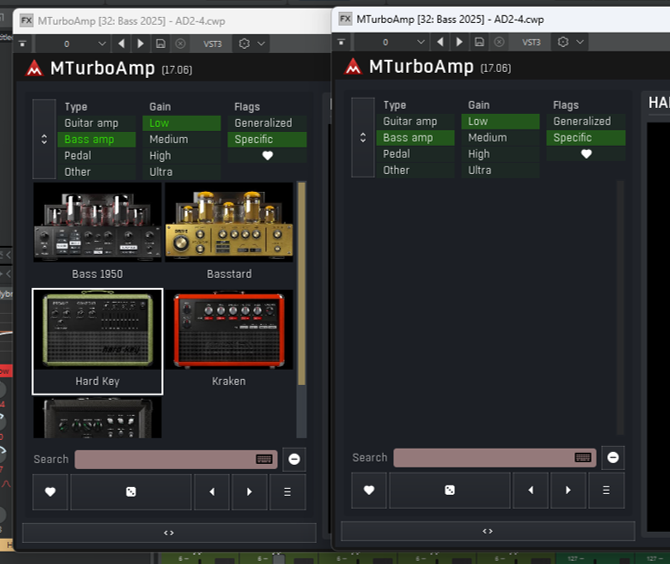
Task: Click the filter up-down expander in left plugin
Action: 44,139
